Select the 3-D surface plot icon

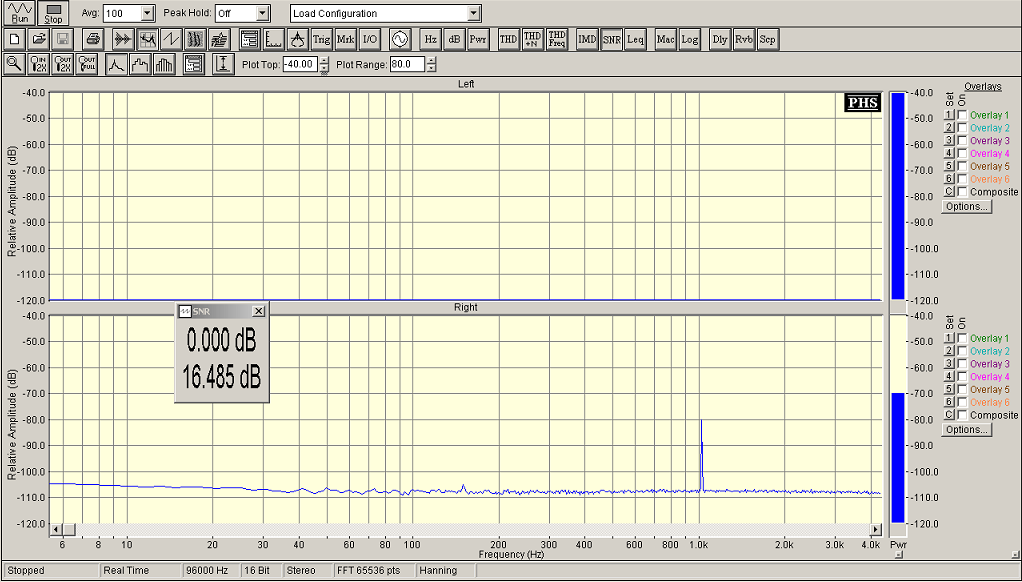[219, 39]
